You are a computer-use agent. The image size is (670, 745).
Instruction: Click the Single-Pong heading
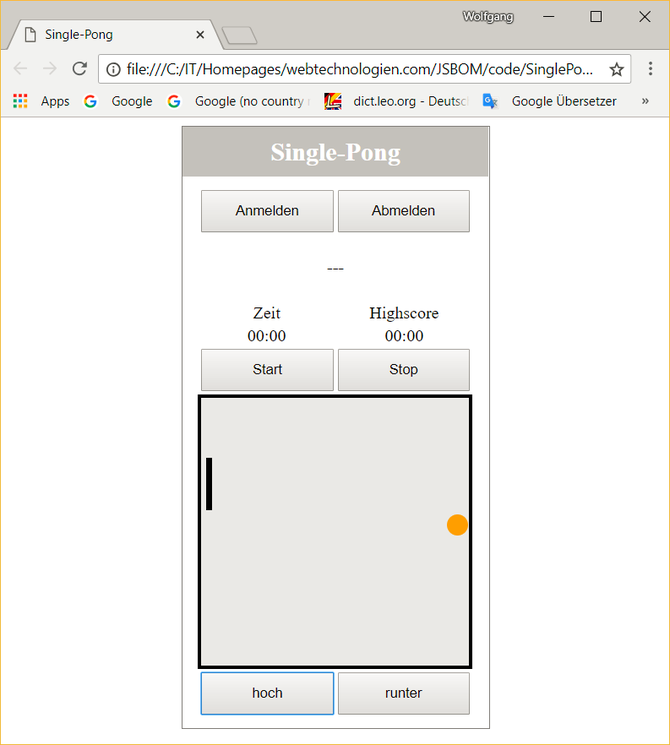tap(335, 153)
